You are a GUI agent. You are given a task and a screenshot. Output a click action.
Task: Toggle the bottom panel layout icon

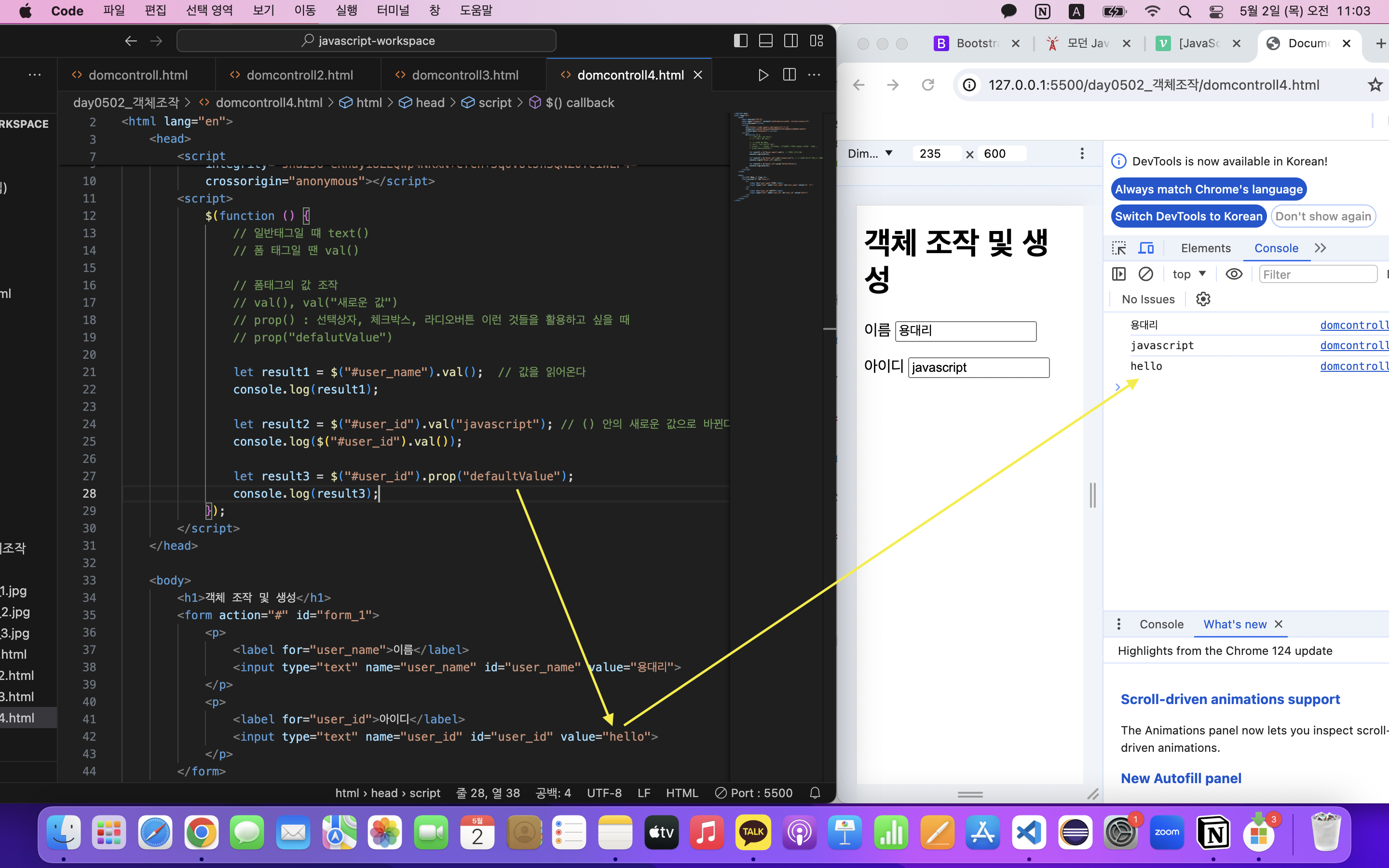tap(766, 41)
